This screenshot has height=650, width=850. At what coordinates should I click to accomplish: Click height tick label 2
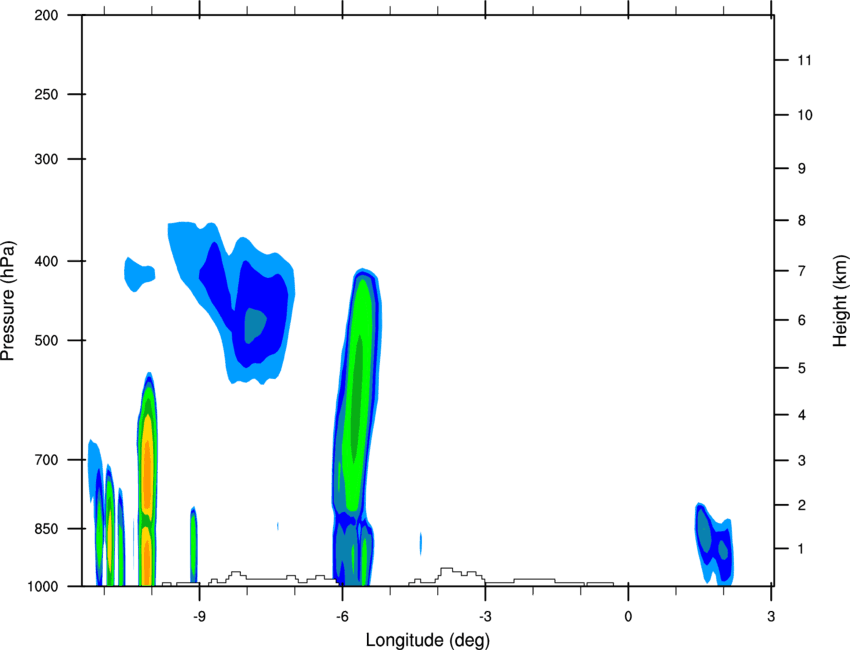pos(801,505)
